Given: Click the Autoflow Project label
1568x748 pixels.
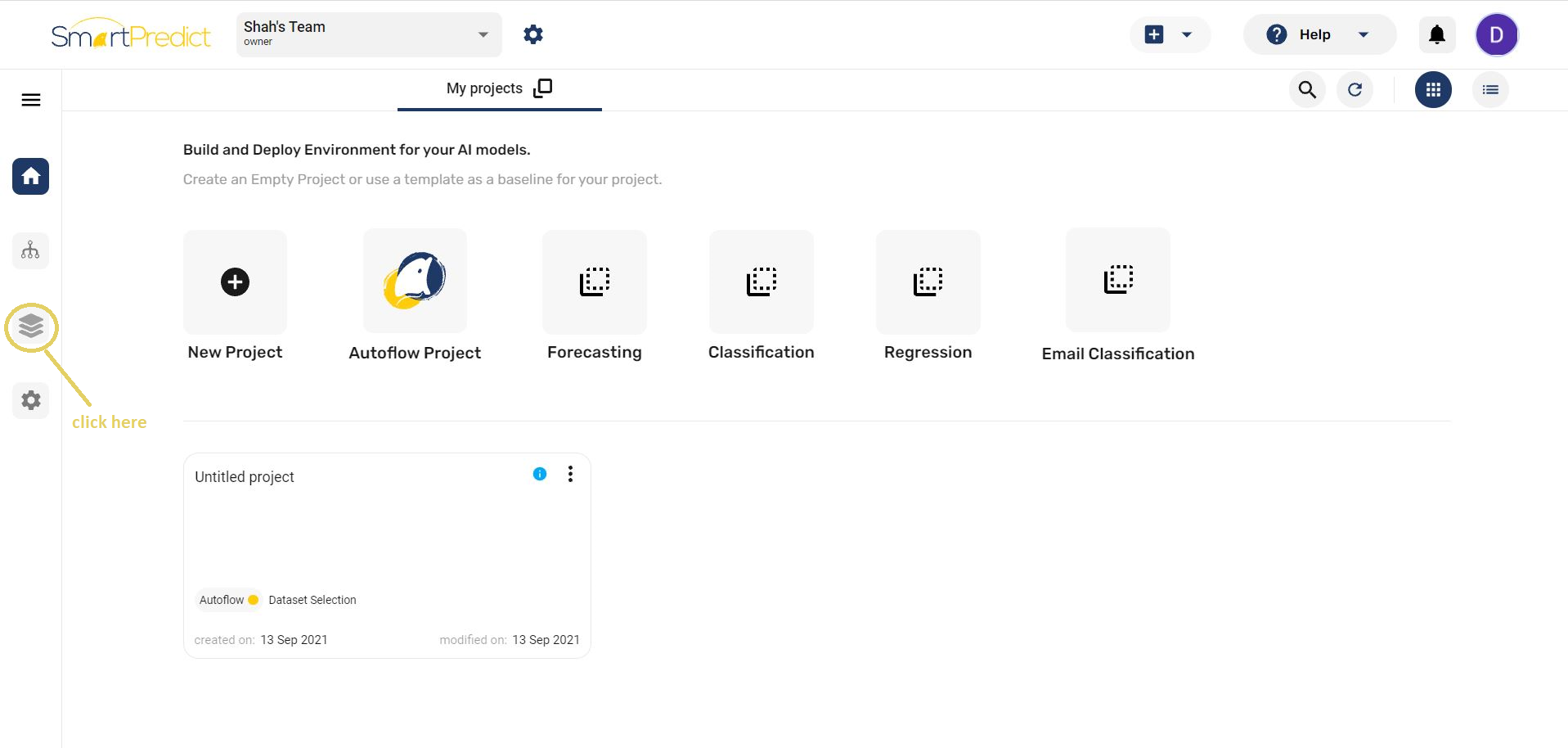Looking at the screenshot, I should point(415,353).
